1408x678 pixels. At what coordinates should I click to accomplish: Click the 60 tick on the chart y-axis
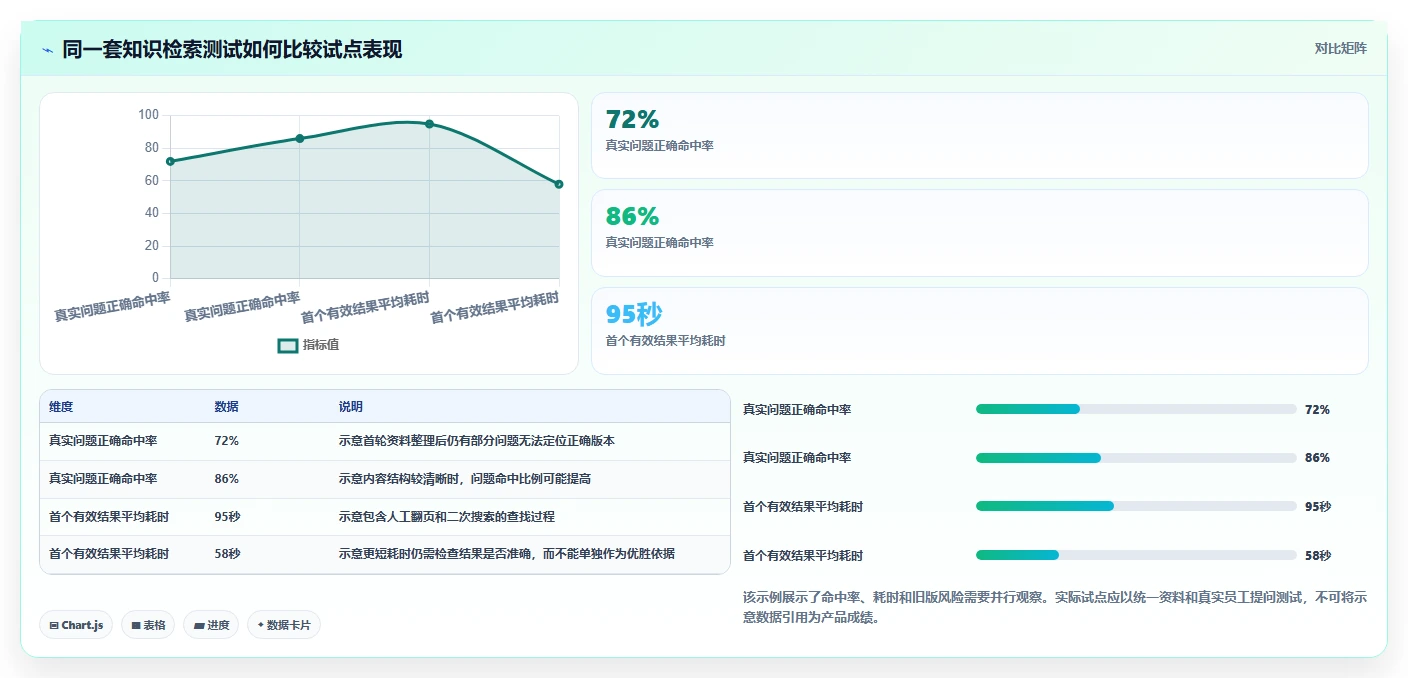[152, 180]
